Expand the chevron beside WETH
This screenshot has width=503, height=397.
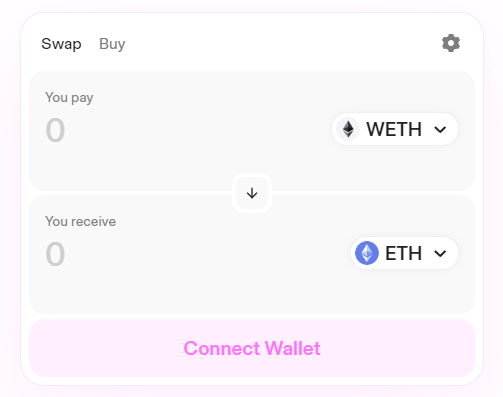[x=440, y=129]
